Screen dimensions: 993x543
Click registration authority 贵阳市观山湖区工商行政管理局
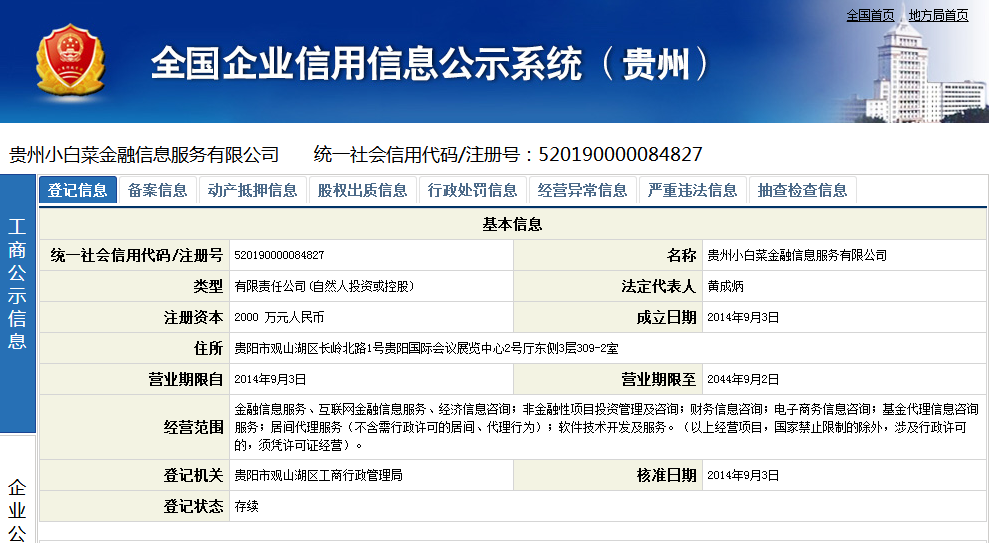(x=319, y=475)
